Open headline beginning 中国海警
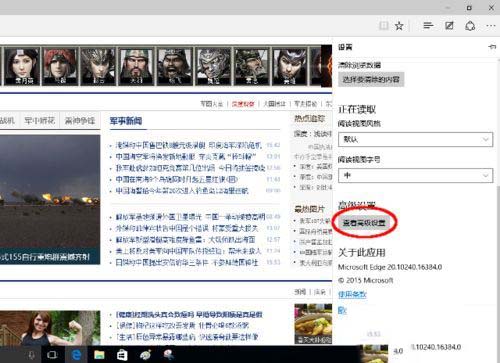Viewport: 500px width, 363px height. coord(182,191)
